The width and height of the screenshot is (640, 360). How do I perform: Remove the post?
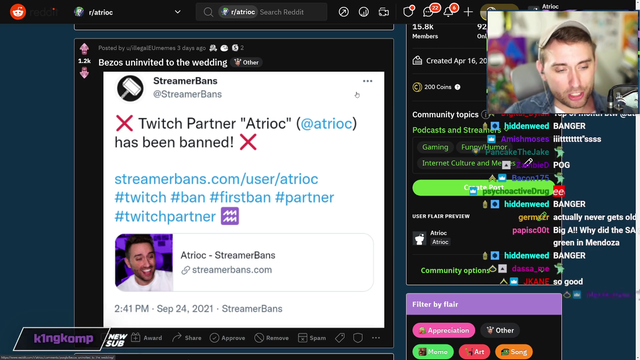271,338
